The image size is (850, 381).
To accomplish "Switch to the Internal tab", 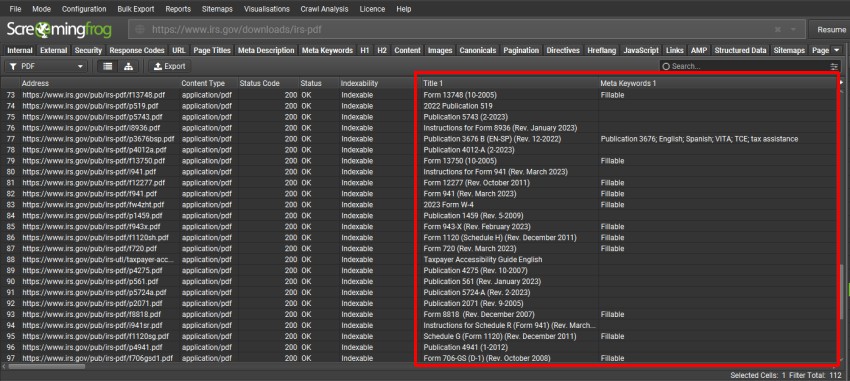I will [20, 50].
